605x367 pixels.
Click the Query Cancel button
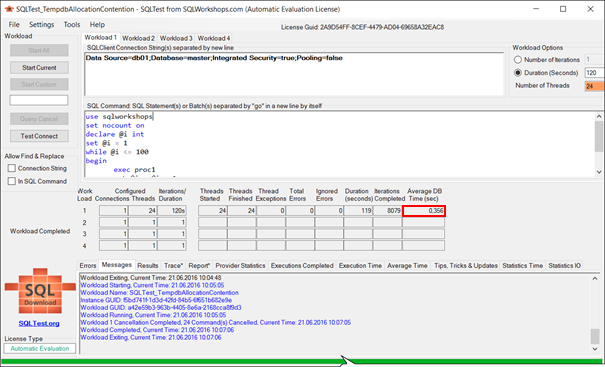39,119
